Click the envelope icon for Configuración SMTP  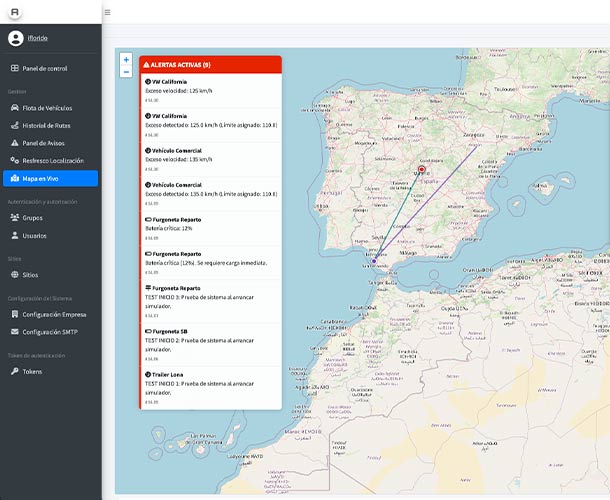[15, 332]
